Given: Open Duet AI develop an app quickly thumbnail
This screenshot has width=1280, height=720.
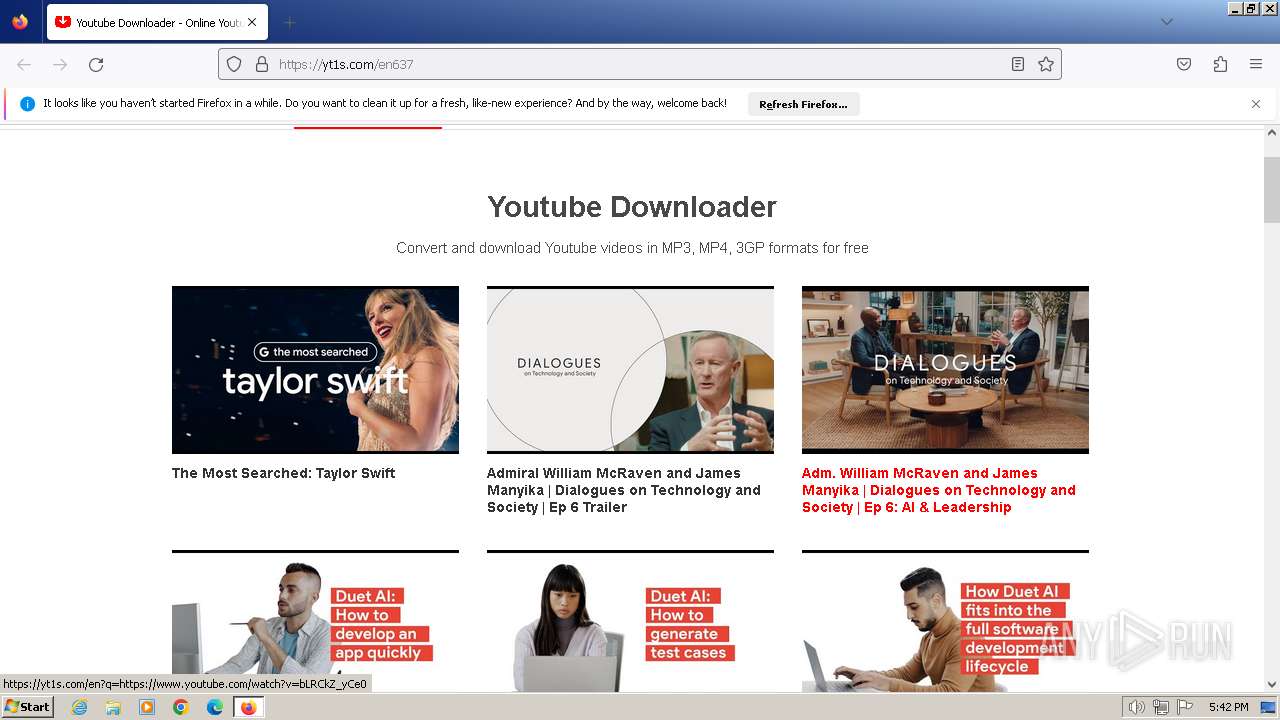Looking at the screenshot, I should click(x=315, y=621).
